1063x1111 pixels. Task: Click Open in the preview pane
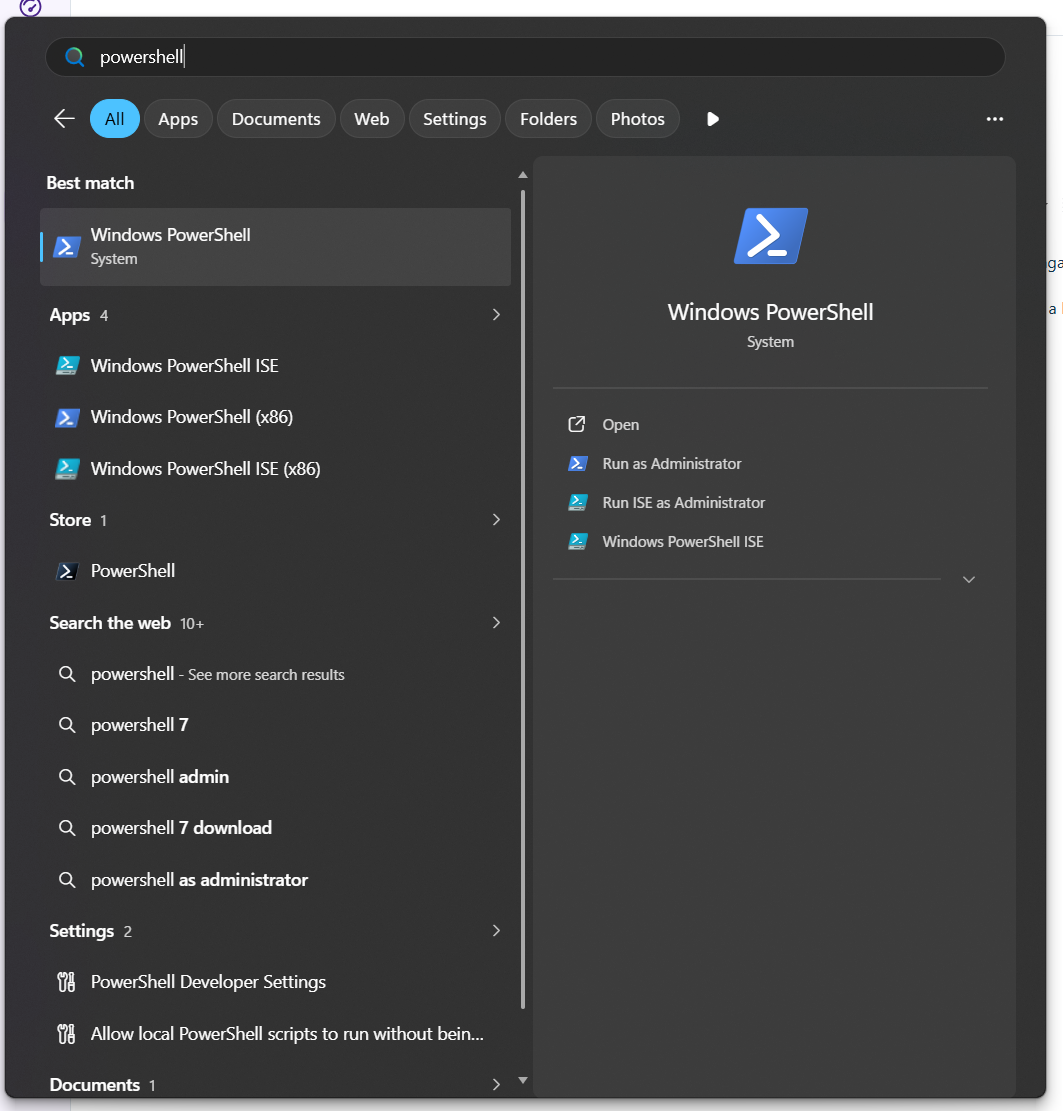(621, 424)
